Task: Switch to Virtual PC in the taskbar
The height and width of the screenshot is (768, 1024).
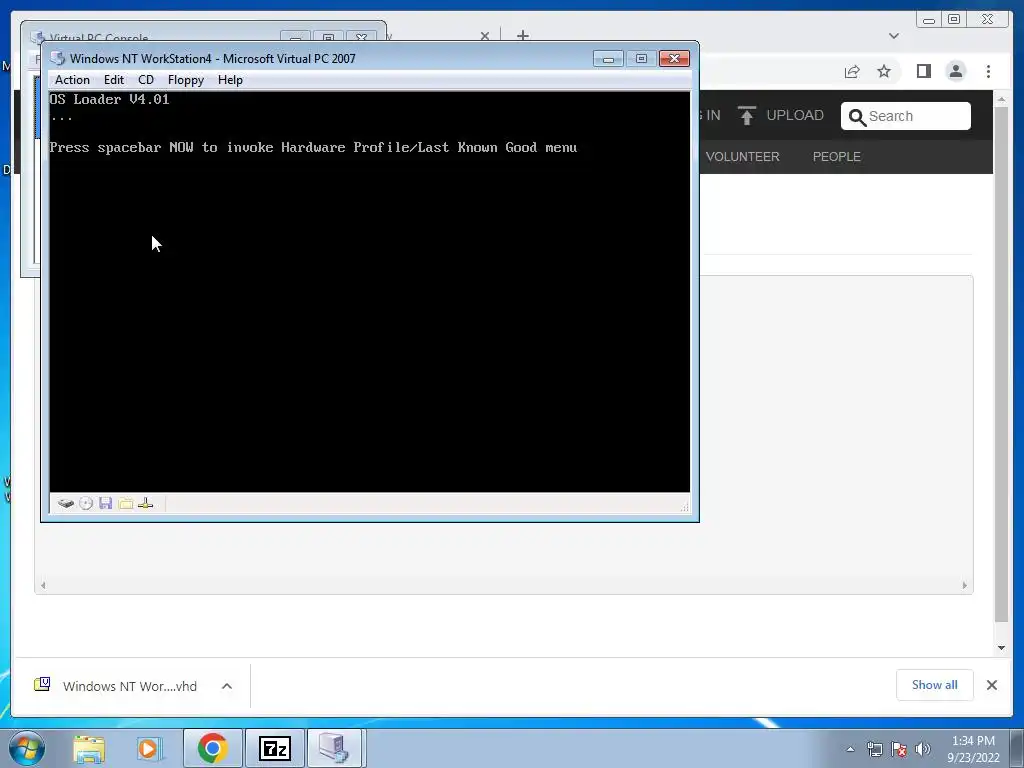Action: coord(334,748)
